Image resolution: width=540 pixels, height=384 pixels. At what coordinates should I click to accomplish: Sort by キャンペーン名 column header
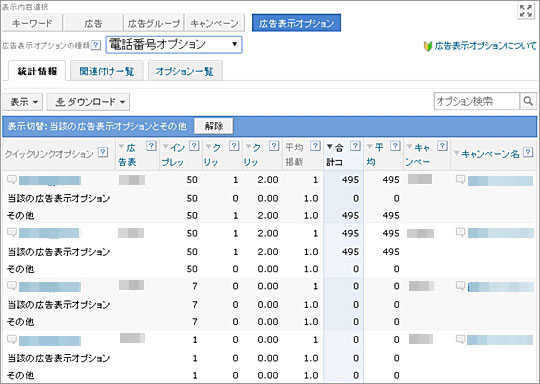(x=487, y=154)
